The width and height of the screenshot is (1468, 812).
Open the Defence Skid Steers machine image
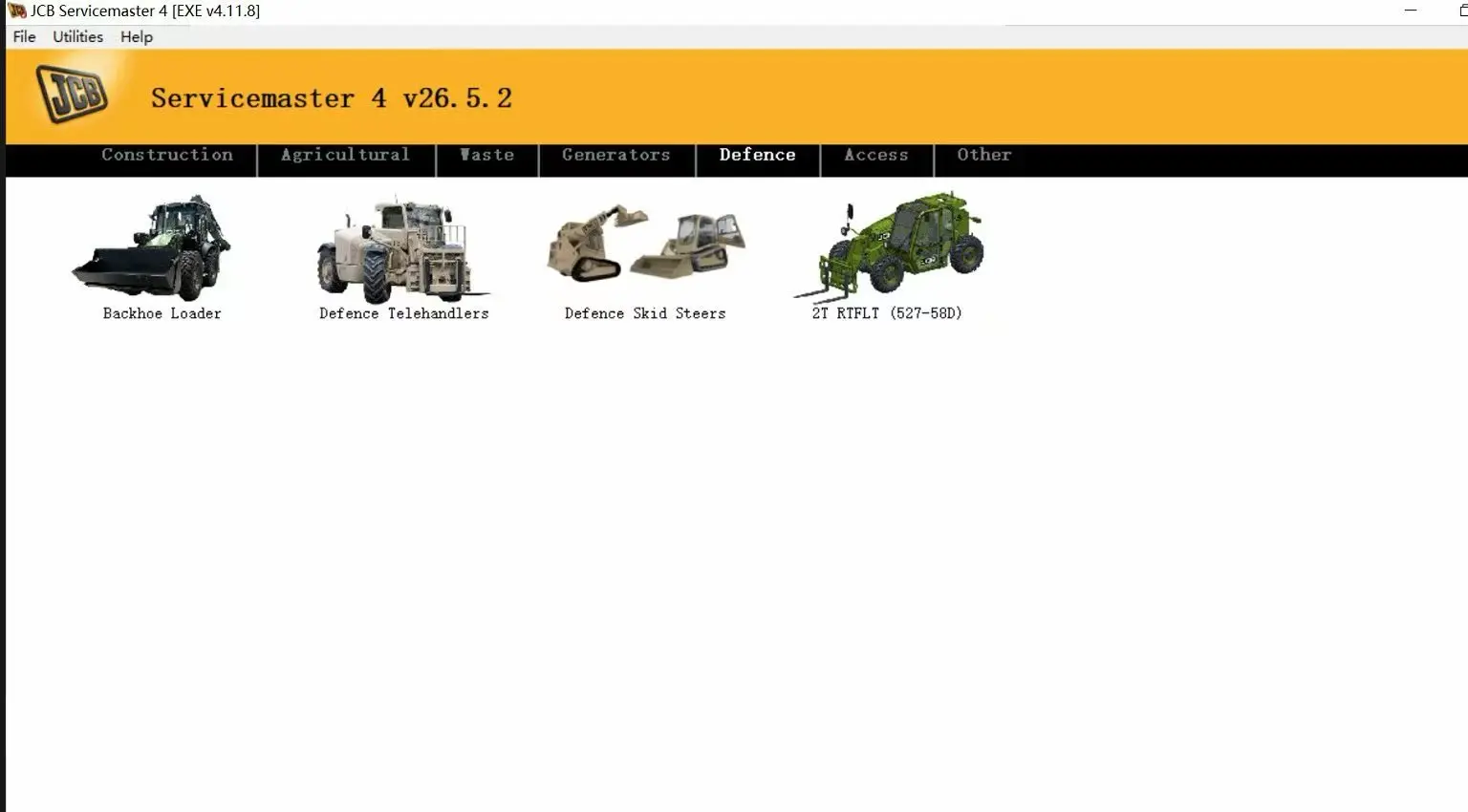[646, 244]
